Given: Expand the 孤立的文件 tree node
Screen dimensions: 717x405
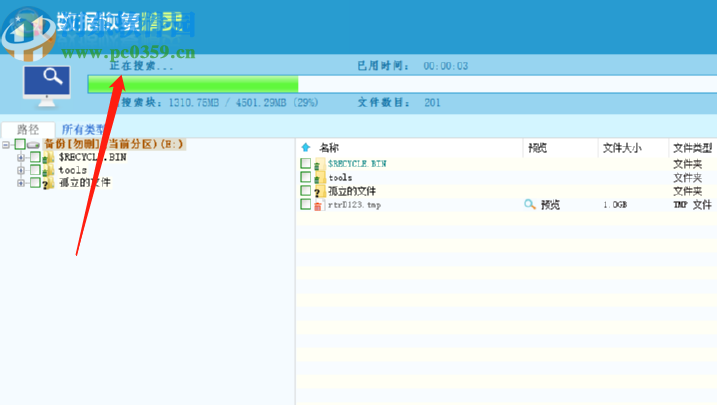Looking at the screenshot, I should click(x=21, y=183).
